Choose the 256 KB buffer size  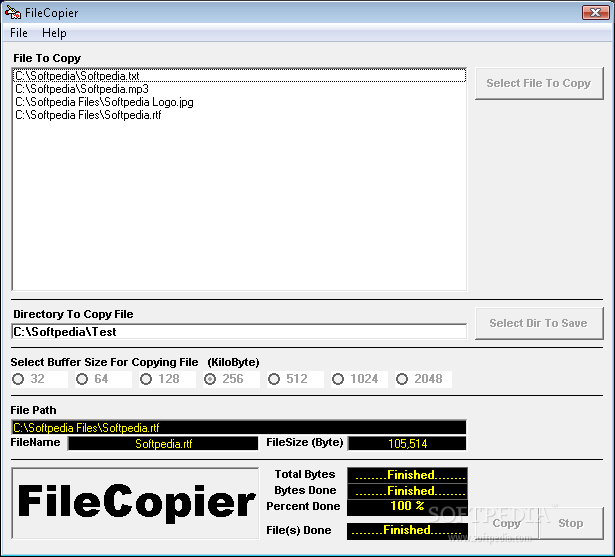click(231, 379)
